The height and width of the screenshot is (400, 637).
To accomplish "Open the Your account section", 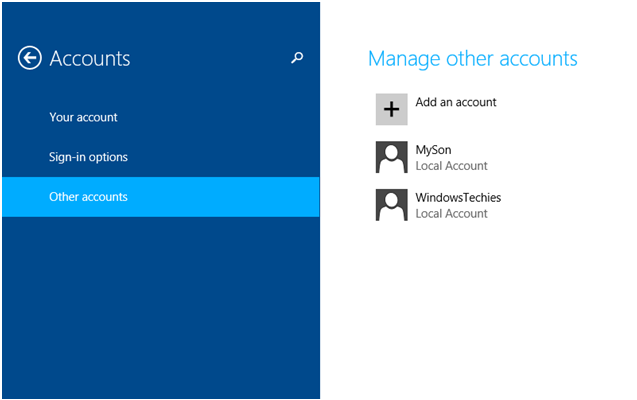I will coord(83,117).
